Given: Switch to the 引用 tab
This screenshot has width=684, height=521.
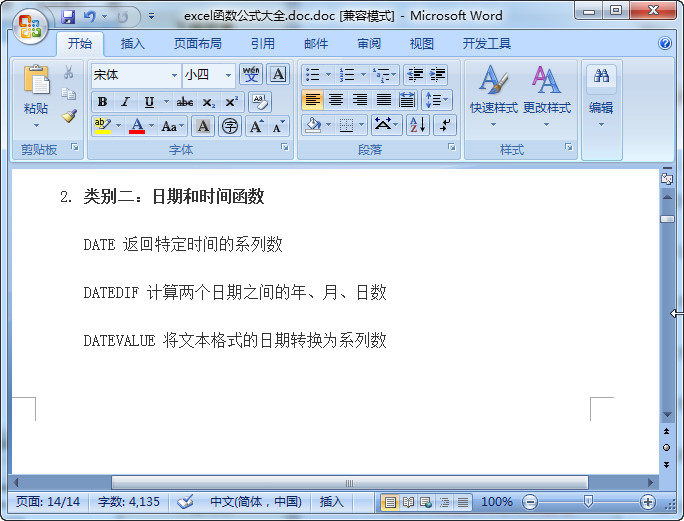Looking at the screenshot, I should (x=263, y=43).
